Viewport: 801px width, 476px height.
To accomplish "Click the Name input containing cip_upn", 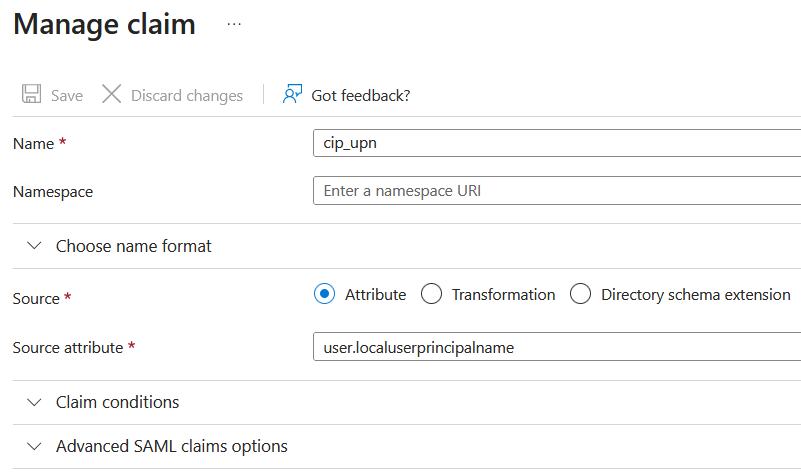I will click(x=556, y=143).
